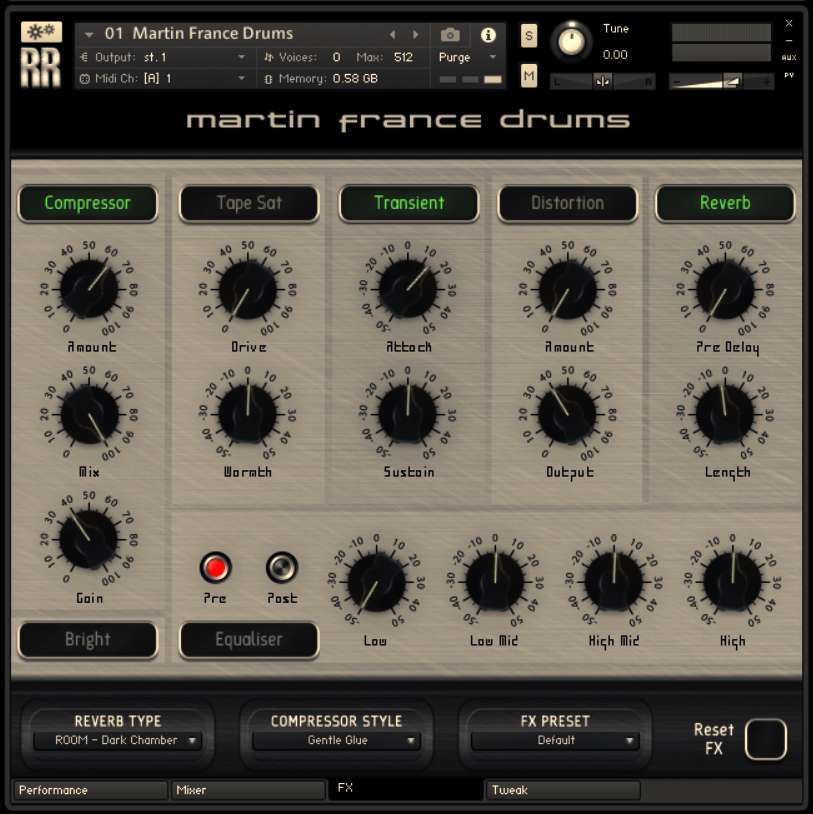The width and height of the screenshot is (813, 814).
Task: Click the Distortion Output knob
Action: tap(567, 414)
